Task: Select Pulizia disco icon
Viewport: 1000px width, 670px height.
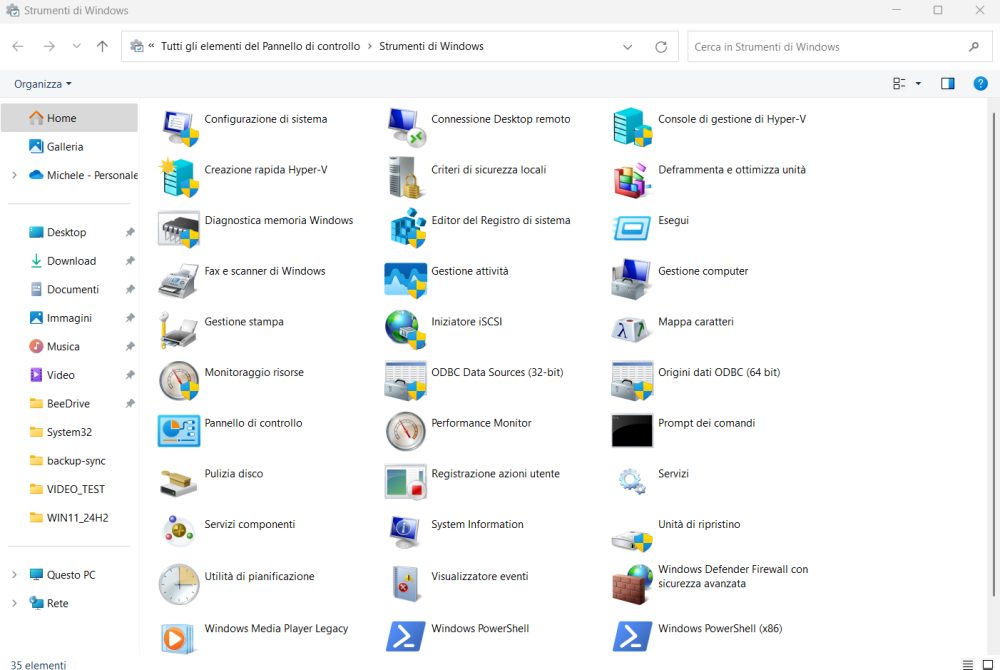Action: (x=179, y=482)
